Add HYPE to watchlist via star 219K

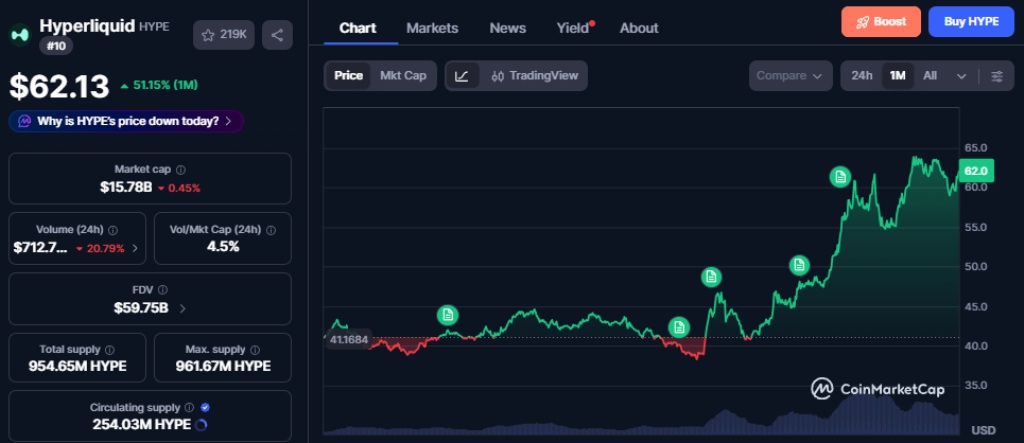click(223, 35)
